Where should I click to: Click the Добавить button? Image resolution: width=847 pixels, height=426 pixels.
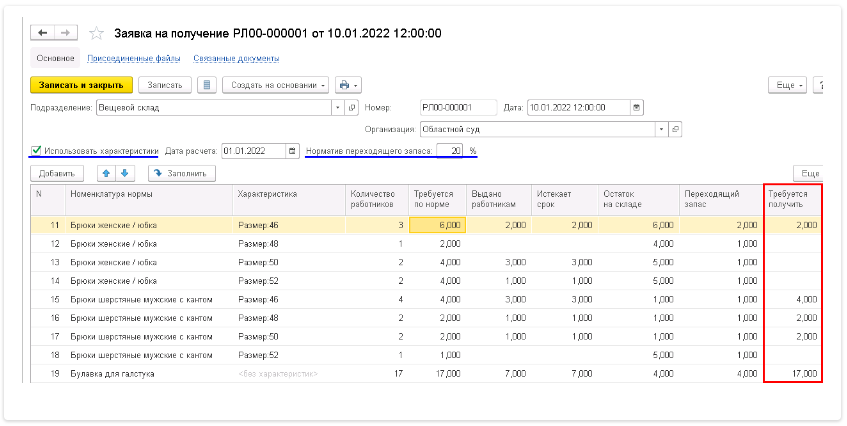(56, 173)
